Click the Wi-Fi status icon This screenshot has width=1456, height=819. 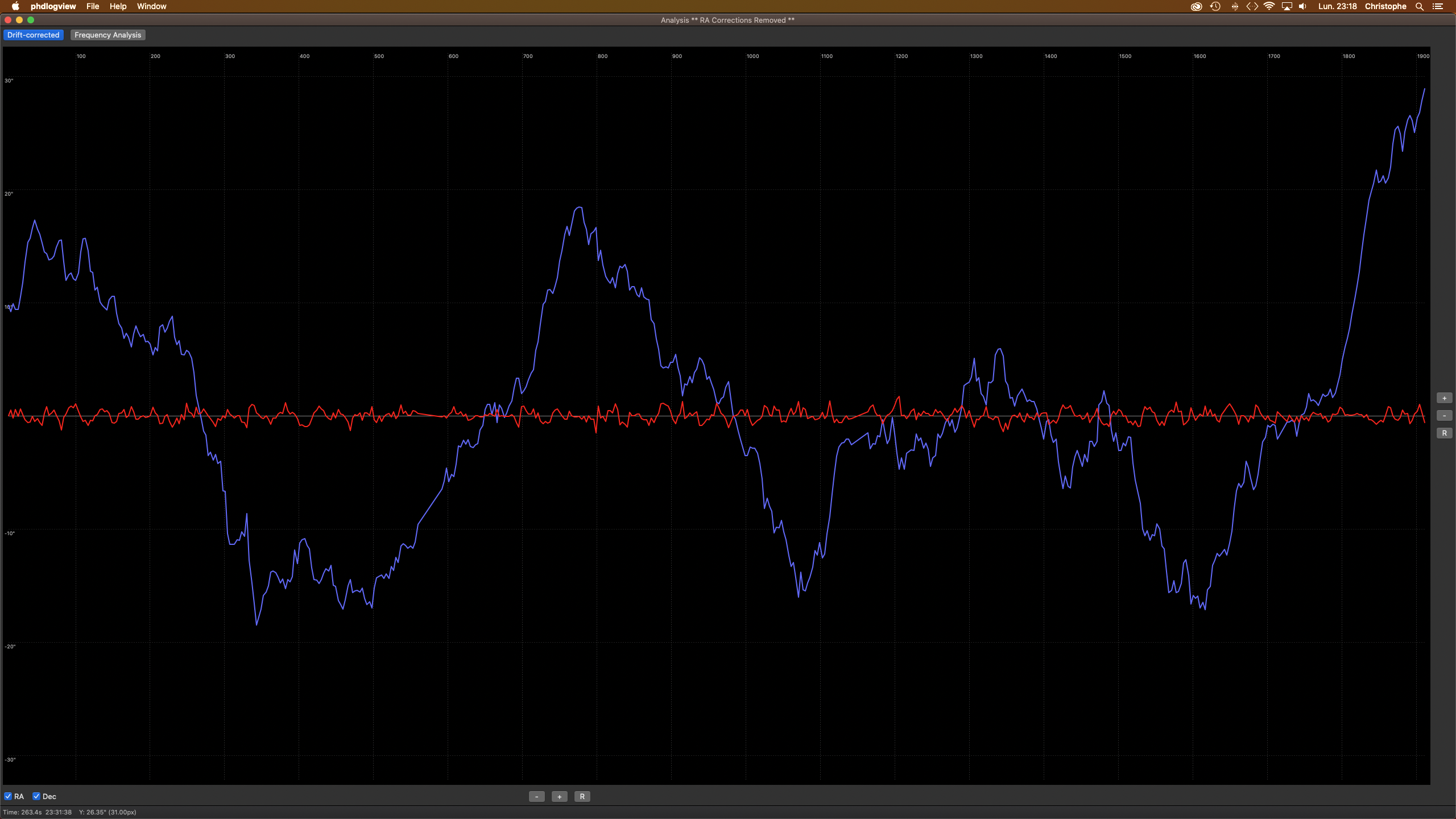(x=1269, y=6)
